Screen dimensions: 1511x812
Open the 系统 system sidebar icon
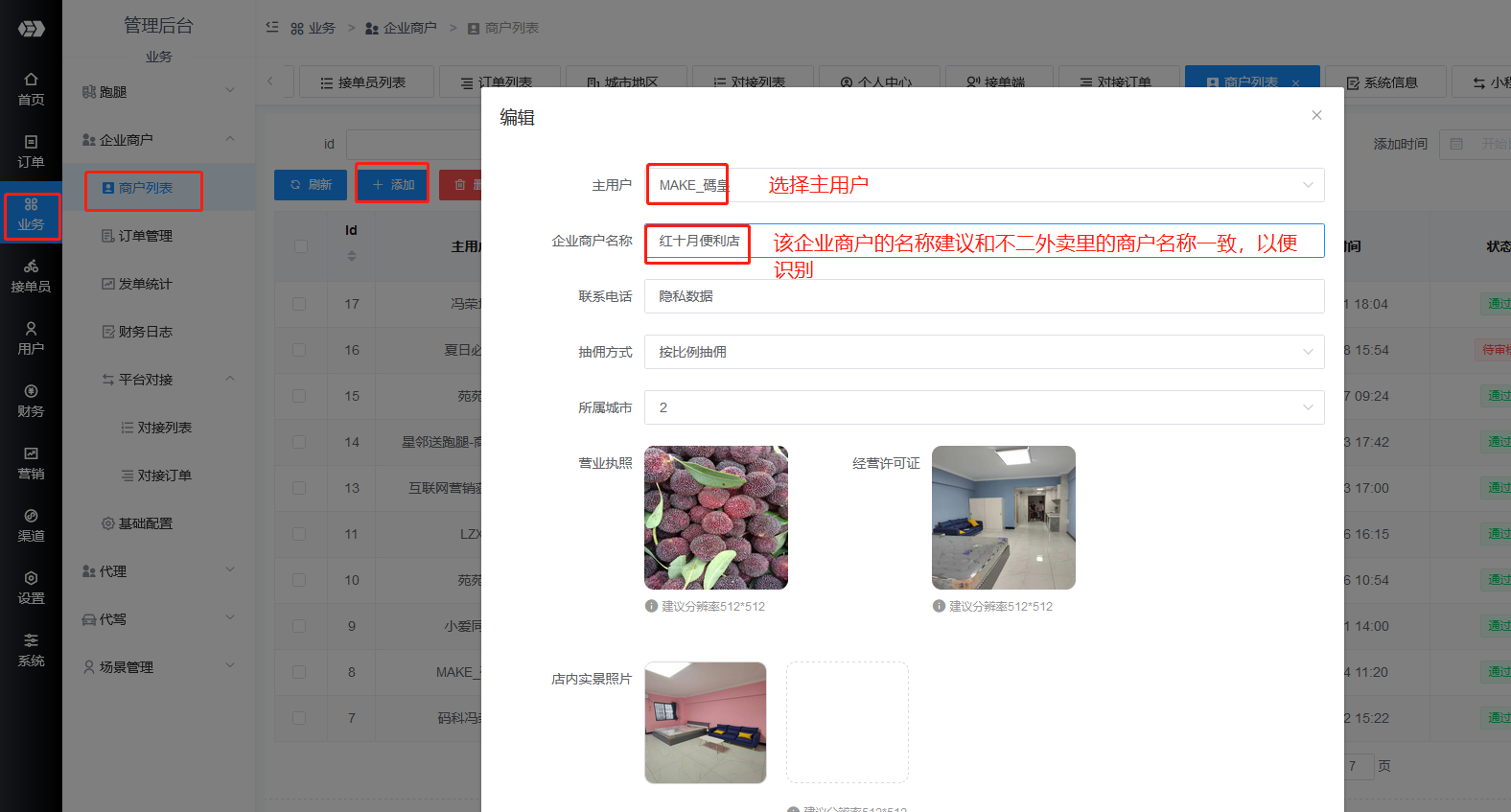(x=31, y=650)
